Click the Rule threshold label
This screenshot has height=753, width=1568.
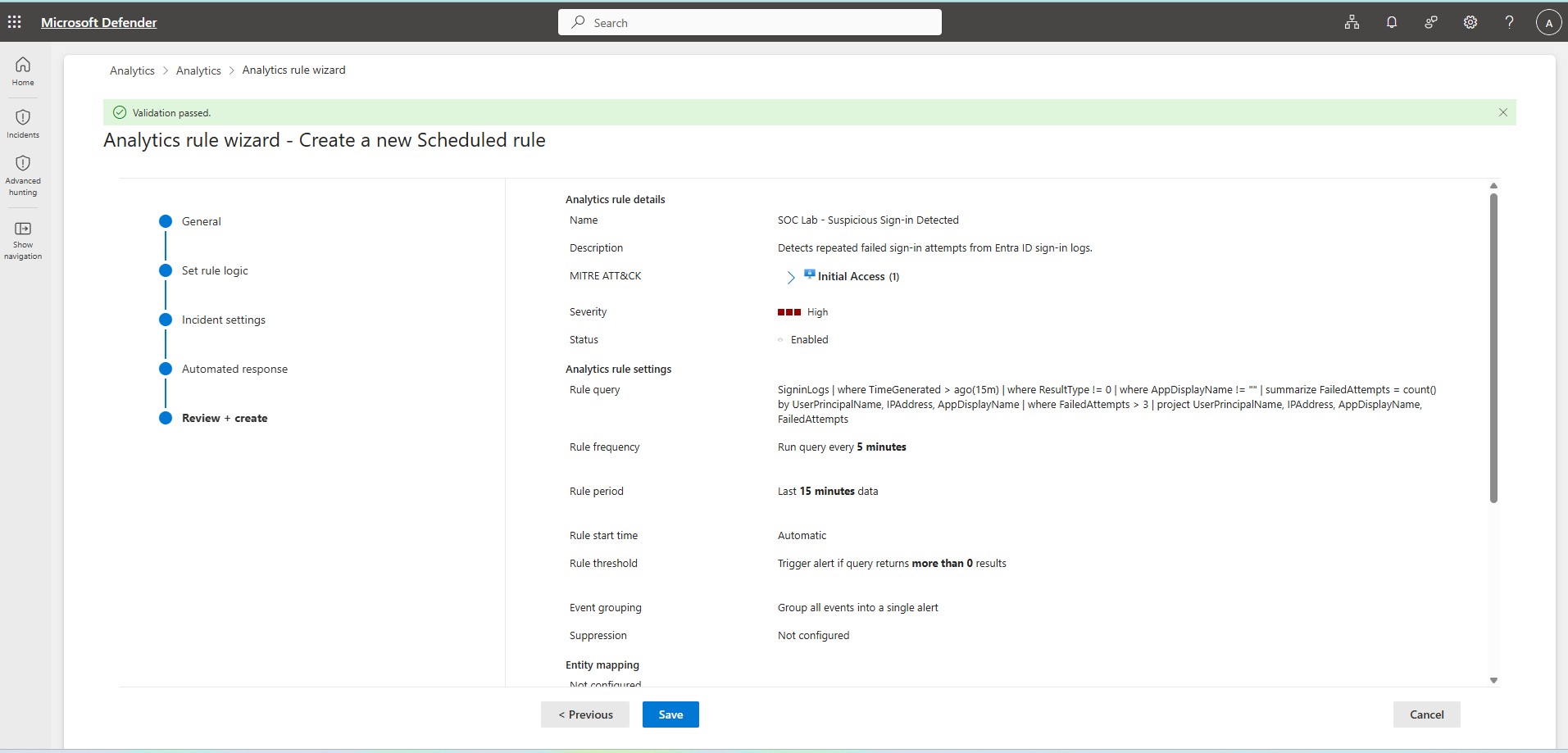603,563
